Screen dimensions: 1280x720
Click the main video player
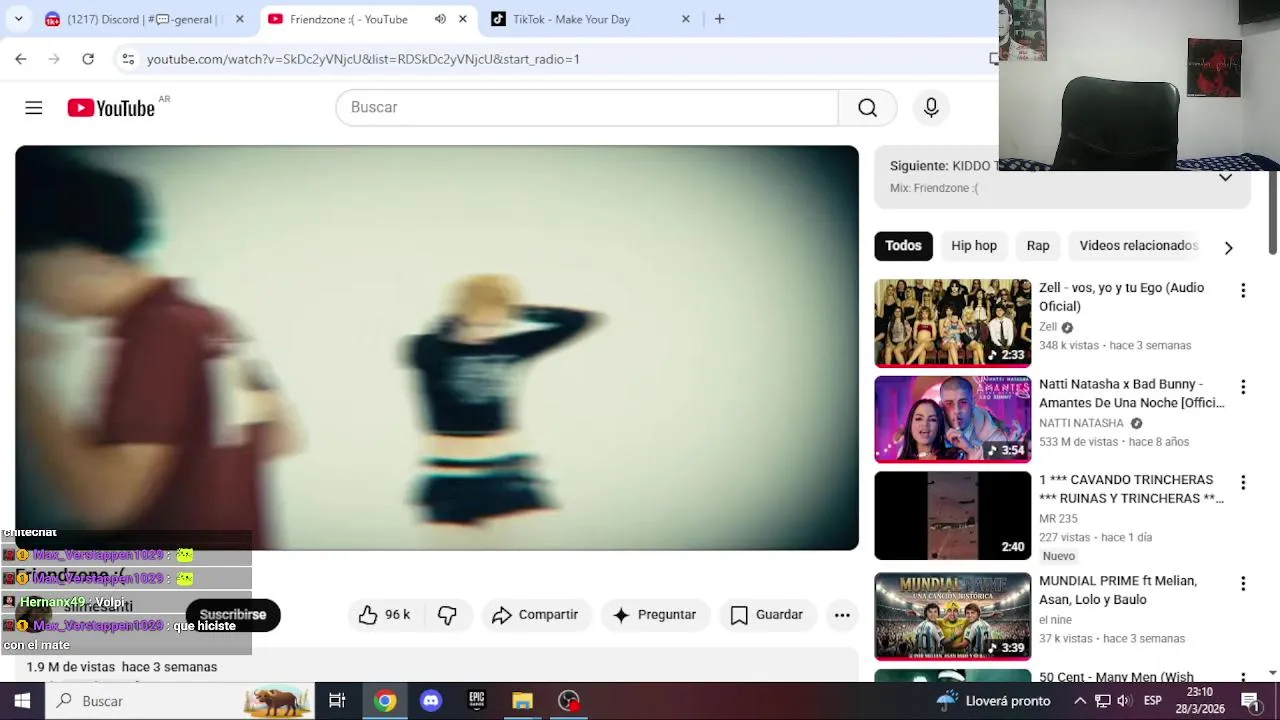coord(437,348)
